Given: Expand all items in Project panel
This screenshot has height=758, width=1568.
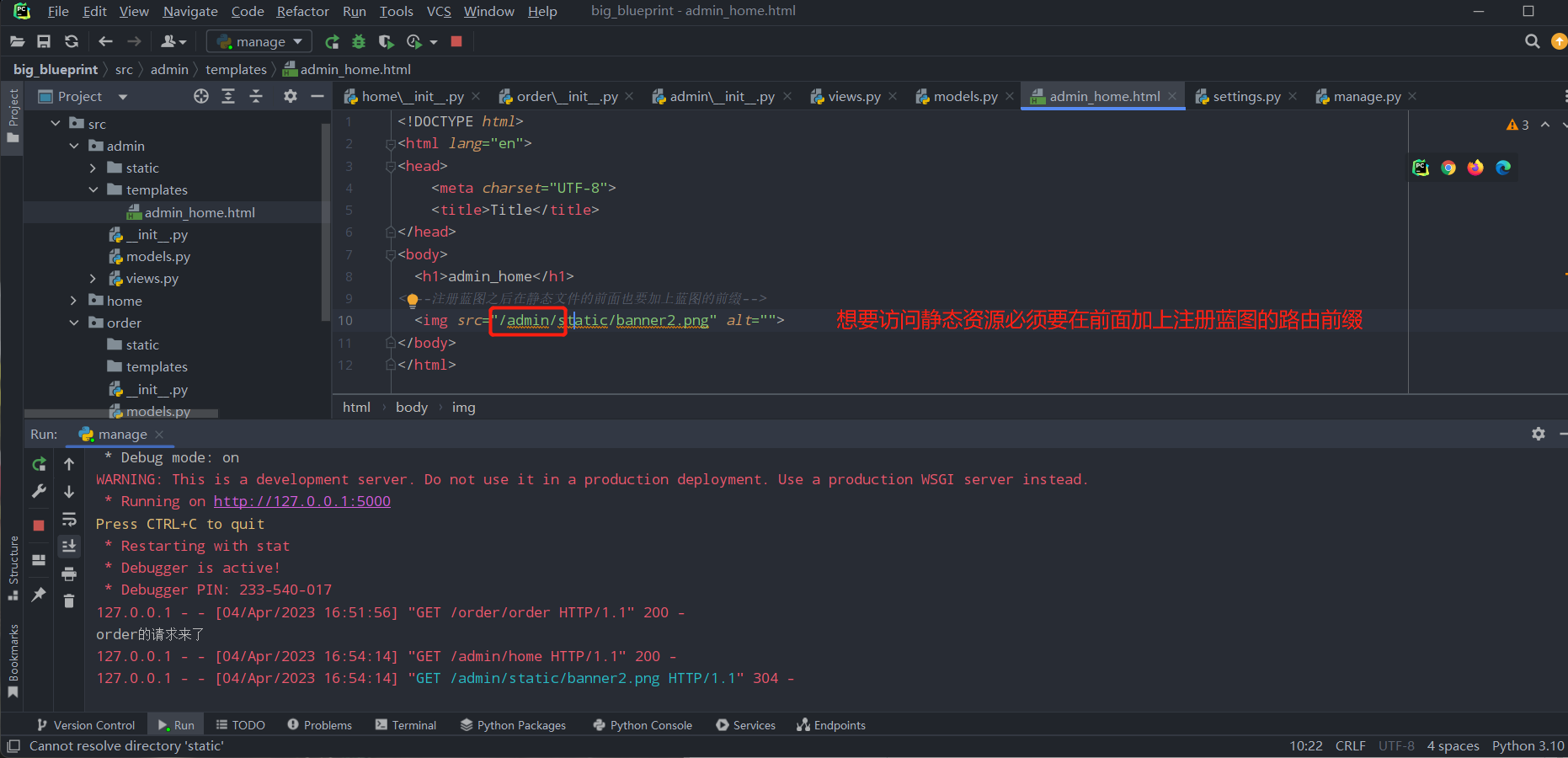Looking at the screenshot, I should tap(228, 97).
